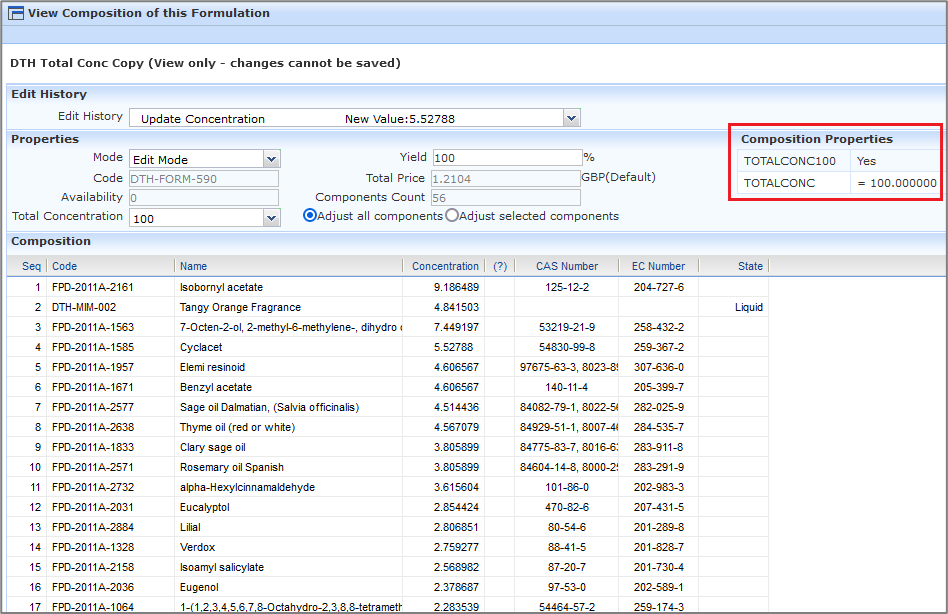This screenshot has width=948, height=614.
Task: Sort by the CAS Number column header
Action: (567, 266)
